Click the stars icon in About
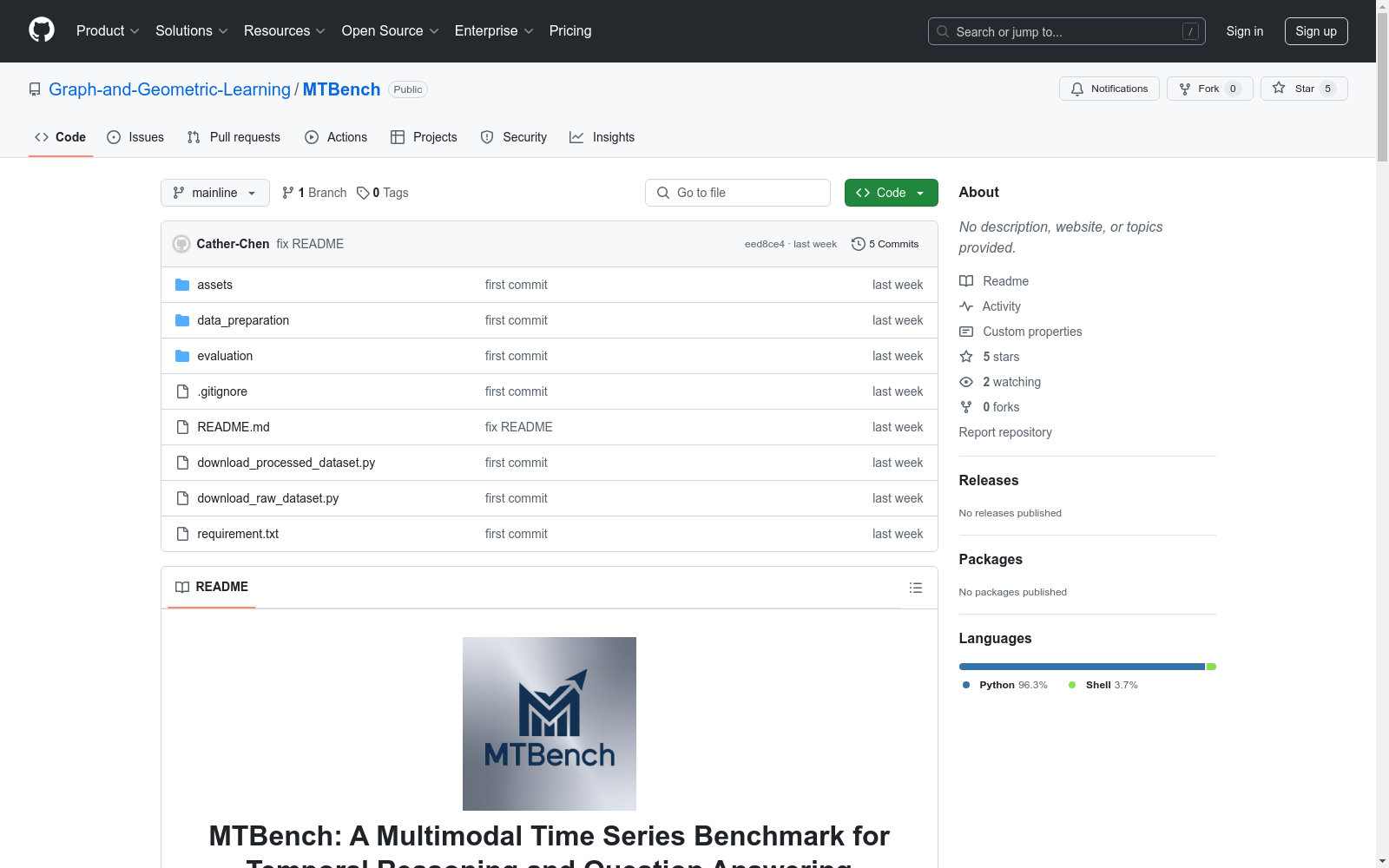 [966, 357]
